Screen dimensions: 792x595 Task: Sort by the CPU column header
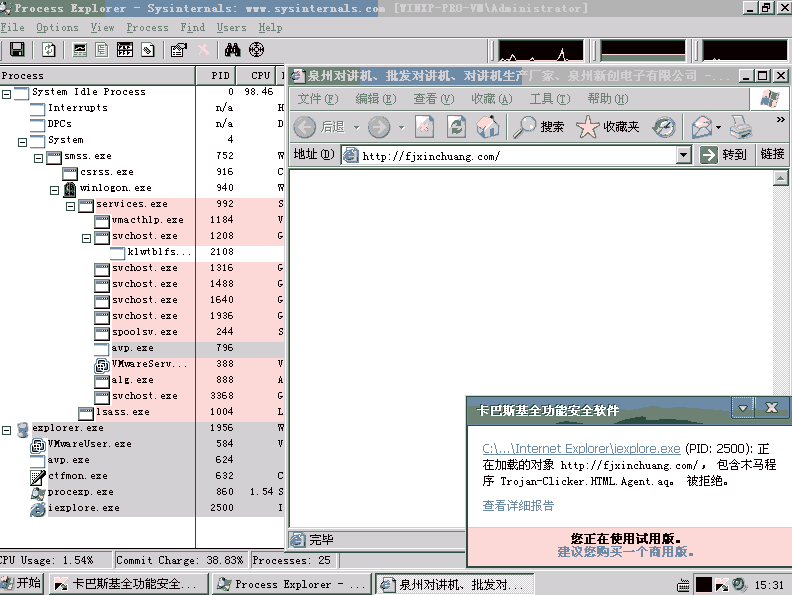[256, 76]
